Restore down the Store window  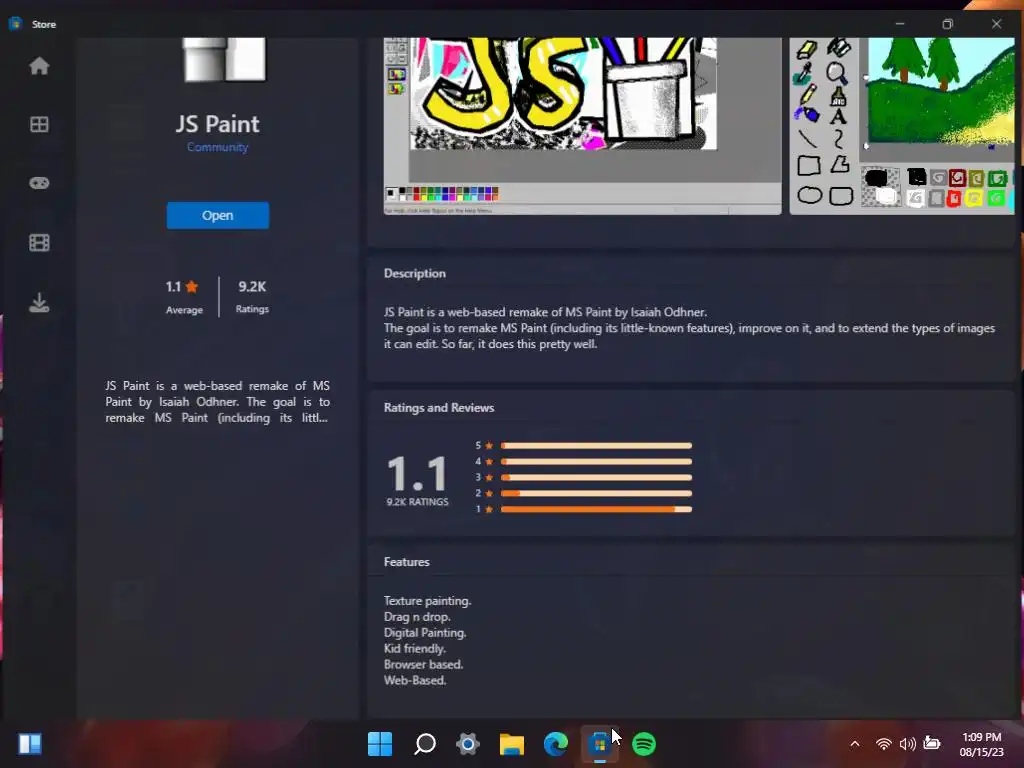[x=948, y=24]
